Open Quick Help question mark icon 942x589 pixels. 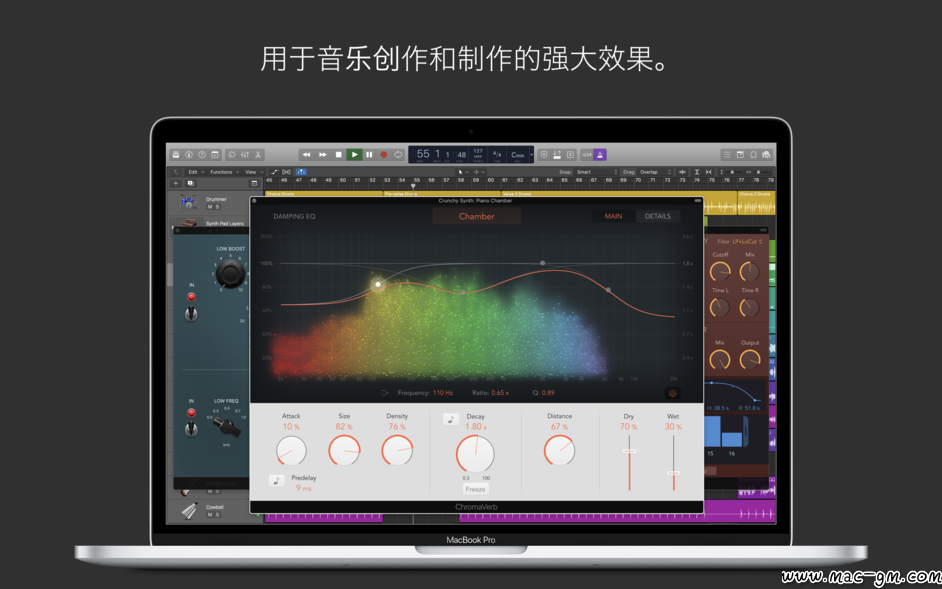coord(202,154)
